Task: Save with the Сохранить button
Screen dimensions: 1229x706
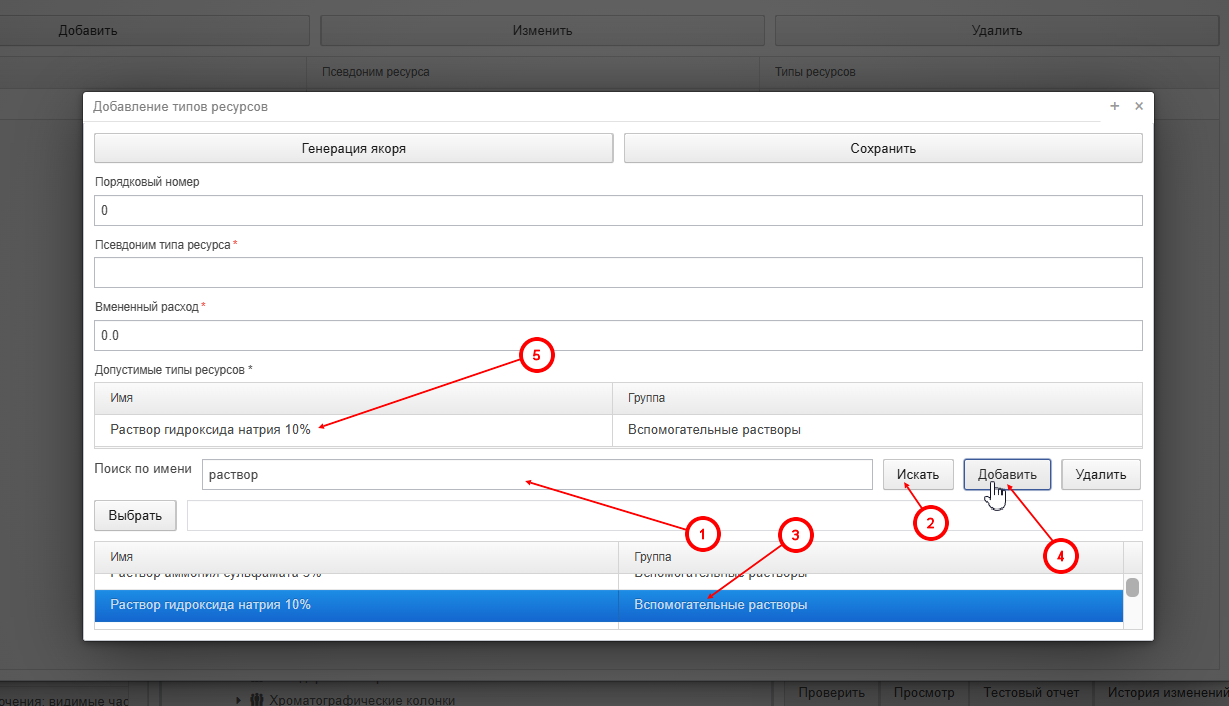Action: point(883,148)
